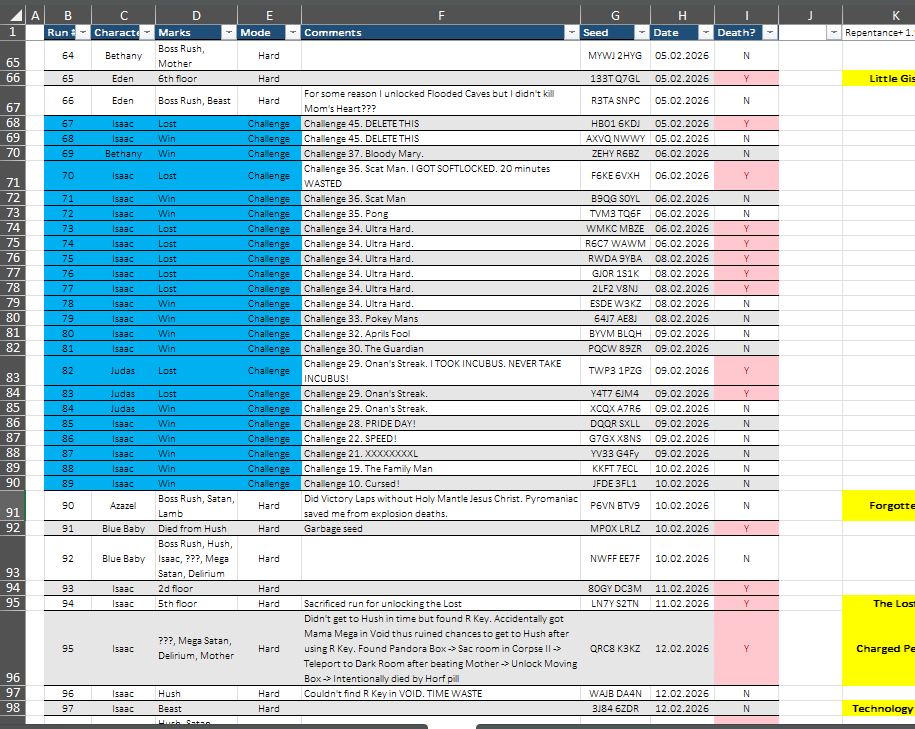Open the Date column filter dropdown
915x729 pixels.
click(706, 33)
